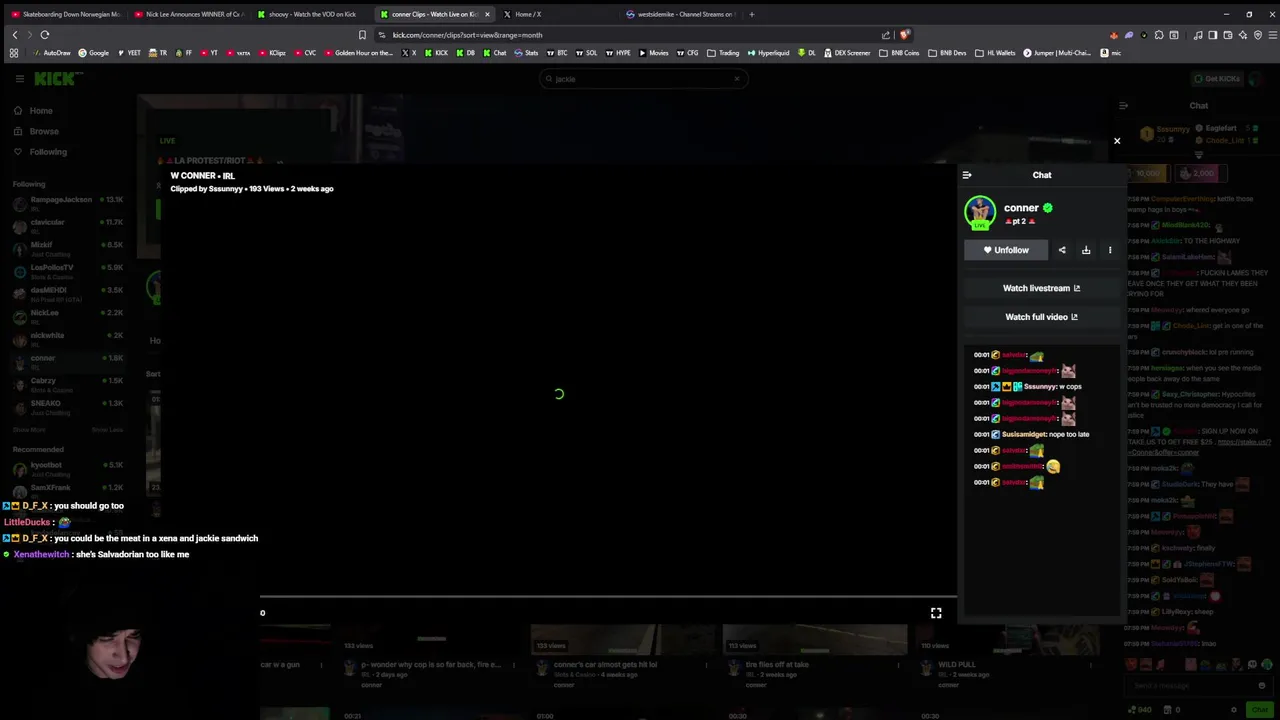Screen dimensions: 1280x720
Task: Open Mizkif channel in sidebar
Action: 68,248
